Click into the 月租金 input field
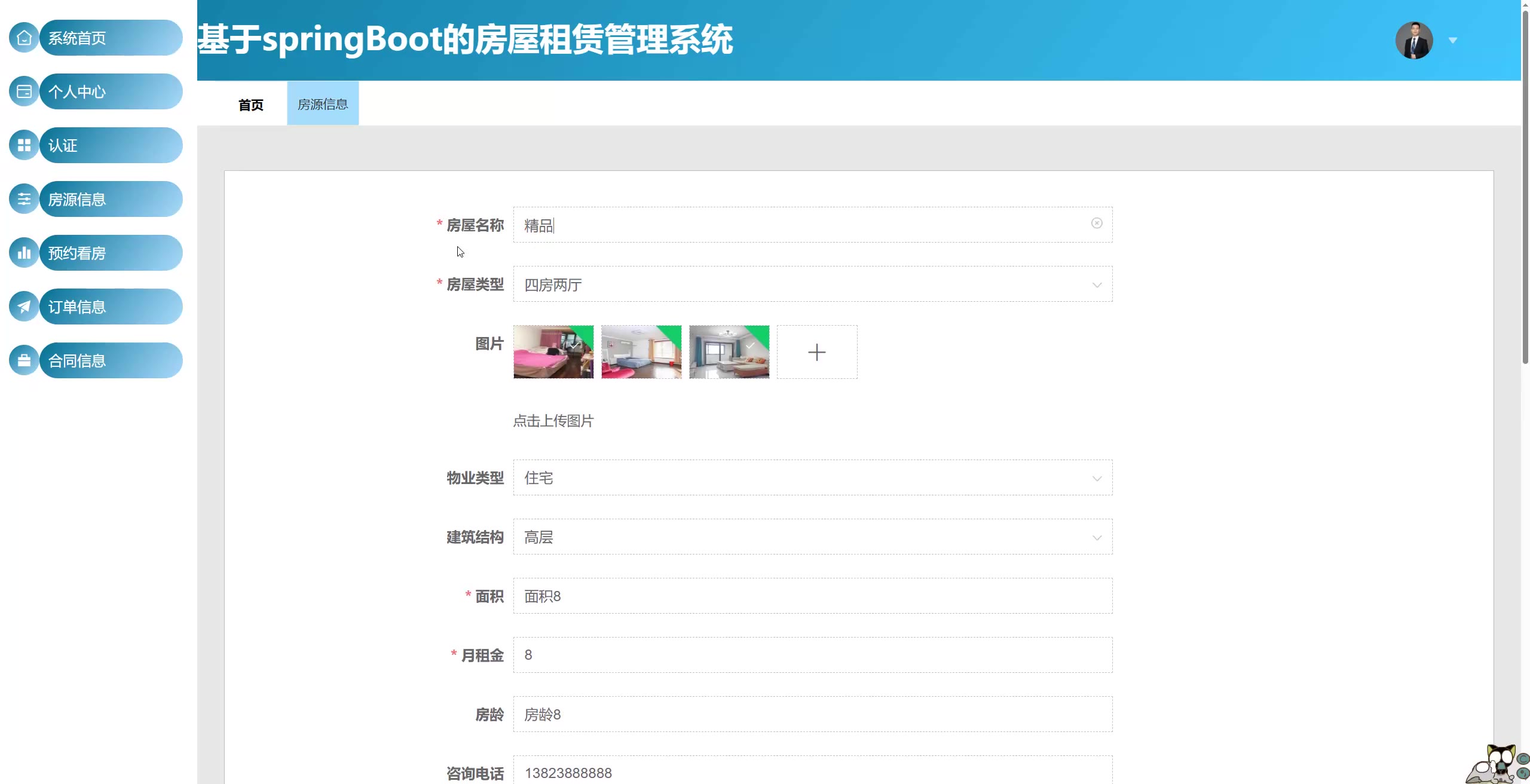The width and height of the screenshot is (1530, 784). [x=812, y=655]
